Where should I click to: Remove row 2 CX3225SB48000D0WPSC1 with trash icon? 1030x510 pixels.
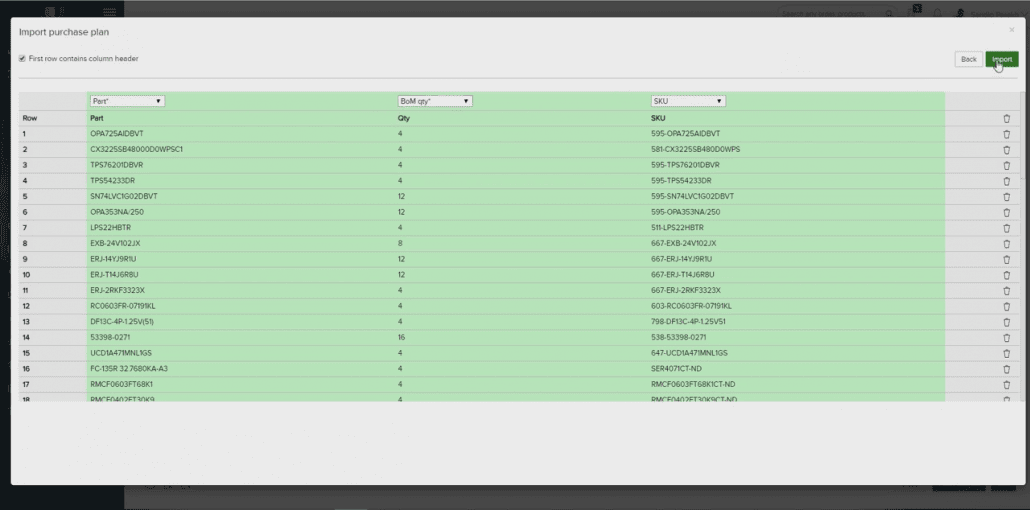click(1006, 150)
